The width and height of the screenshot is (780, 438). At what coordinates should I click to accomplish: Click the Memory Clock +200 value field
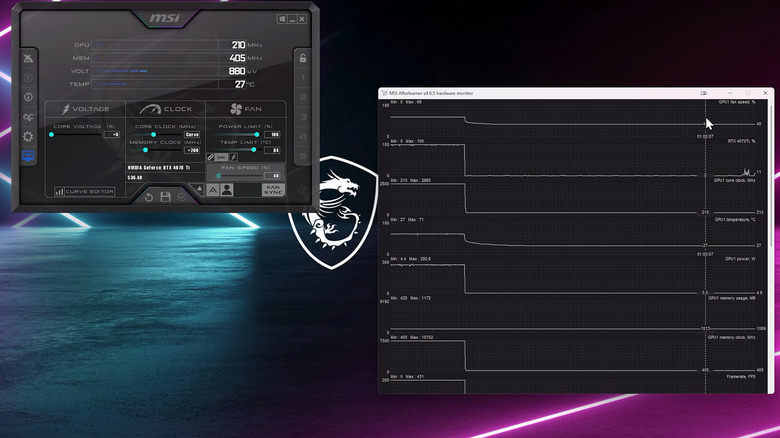pyautogui.click(x=192, y=150)
